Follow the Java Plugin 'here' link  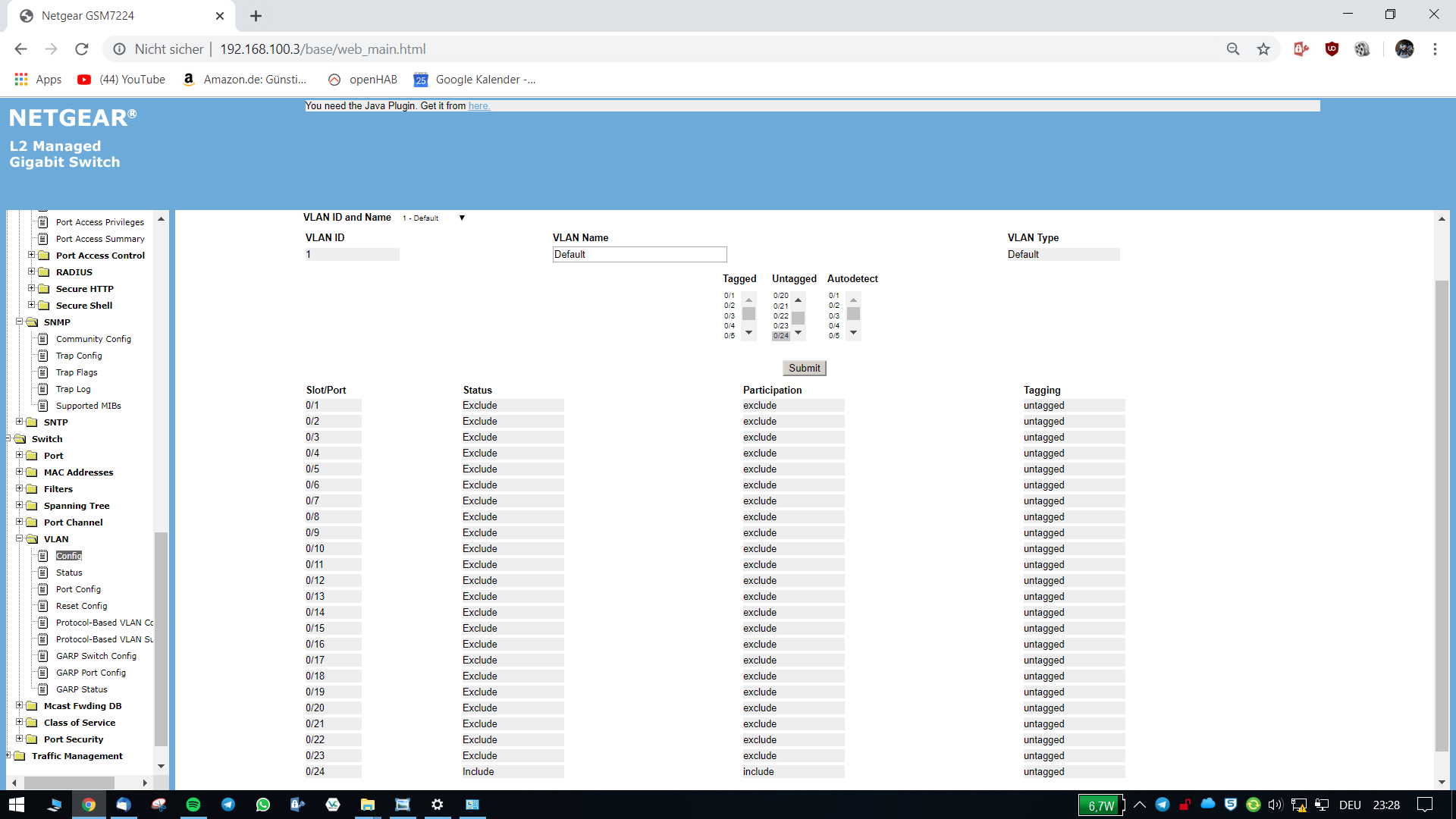479,106
